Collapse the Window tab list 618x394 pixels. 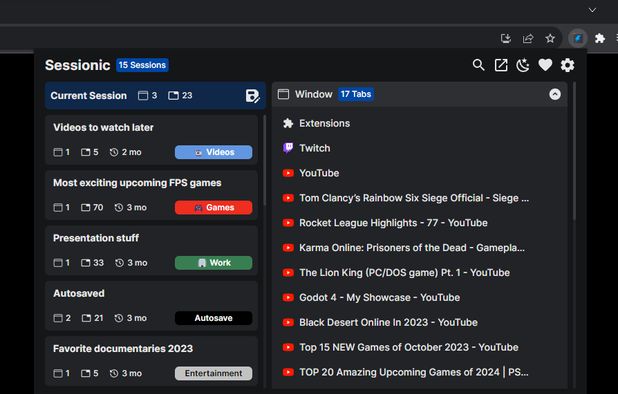click(555, 94)
